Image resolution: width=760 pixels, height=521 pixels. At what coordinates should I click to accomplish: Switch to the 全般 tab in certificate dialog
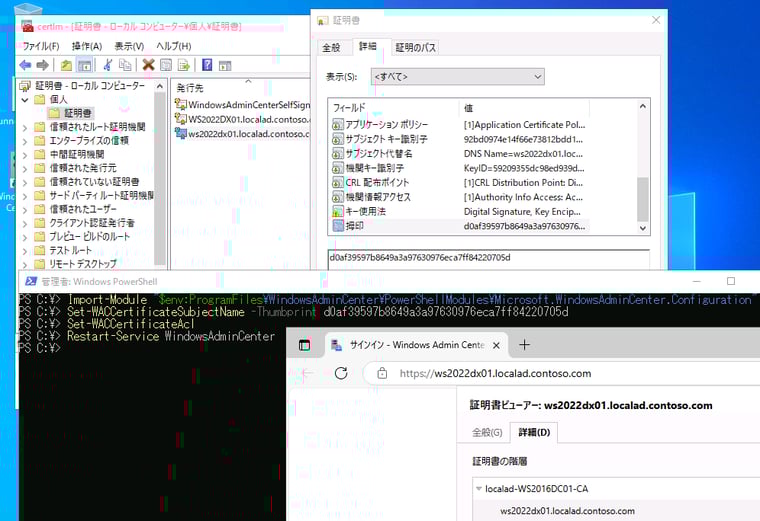coord(332,47)
